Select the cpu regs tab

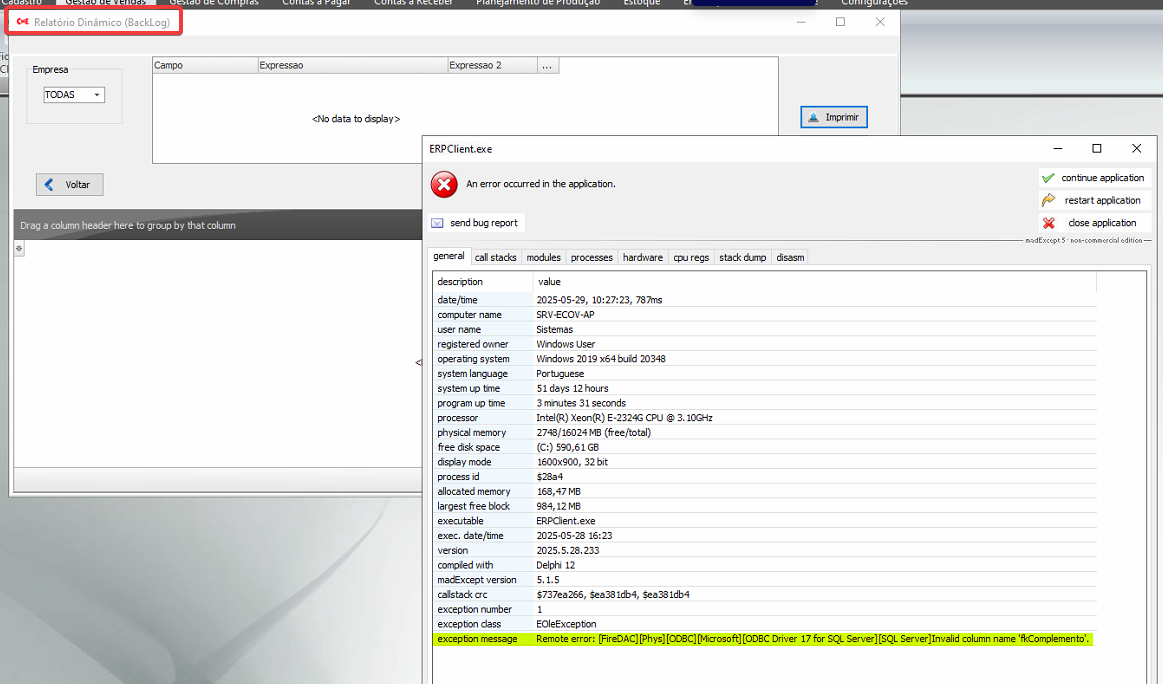(691, 257)
